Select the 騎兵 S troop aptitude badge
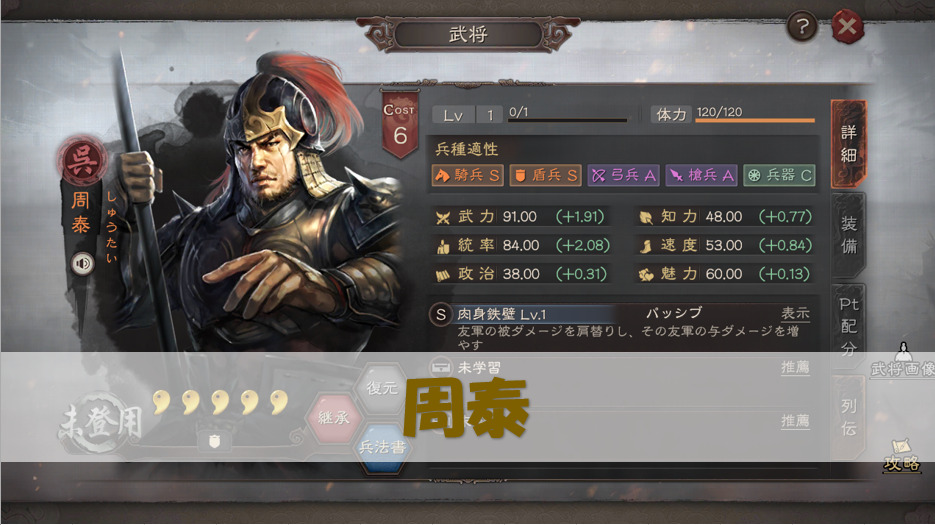 [468, 175]
